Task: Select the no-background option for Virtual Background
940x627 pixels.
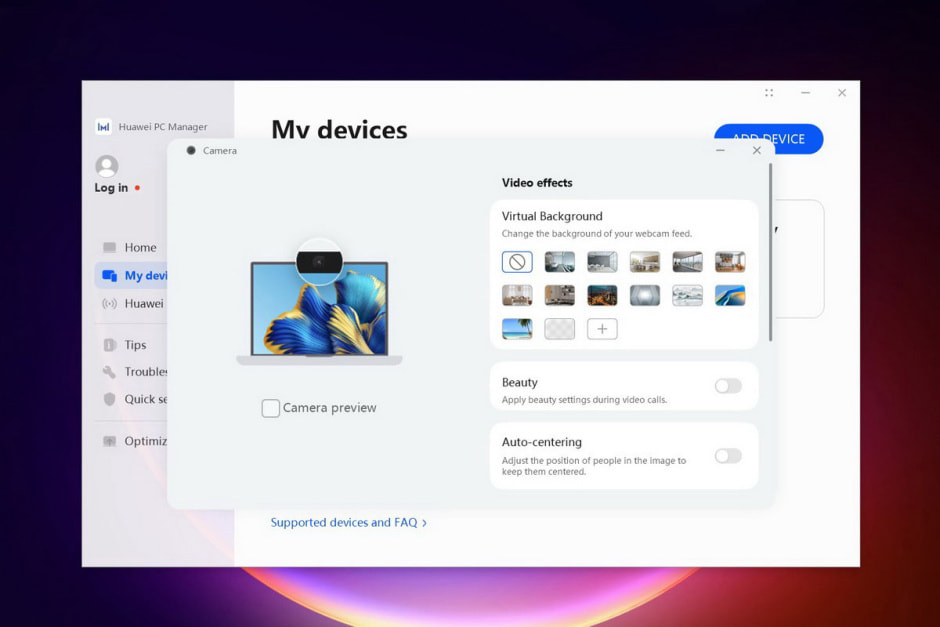Action: (517, 261)
